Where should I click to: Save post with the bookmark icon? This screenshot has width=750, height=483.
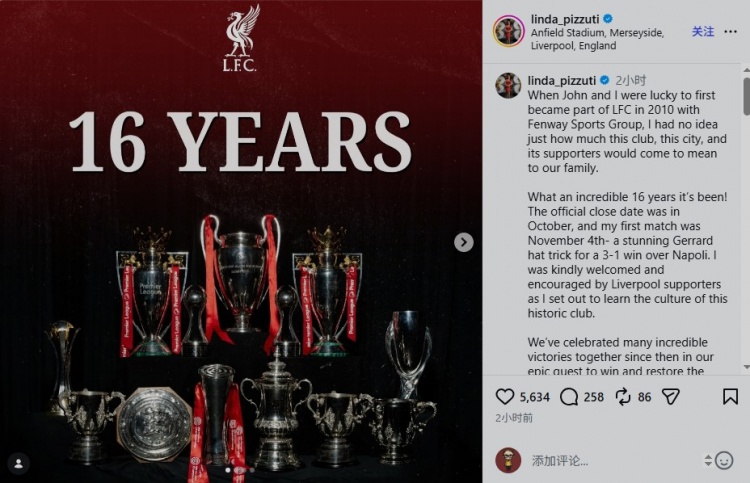click(730, 396)
